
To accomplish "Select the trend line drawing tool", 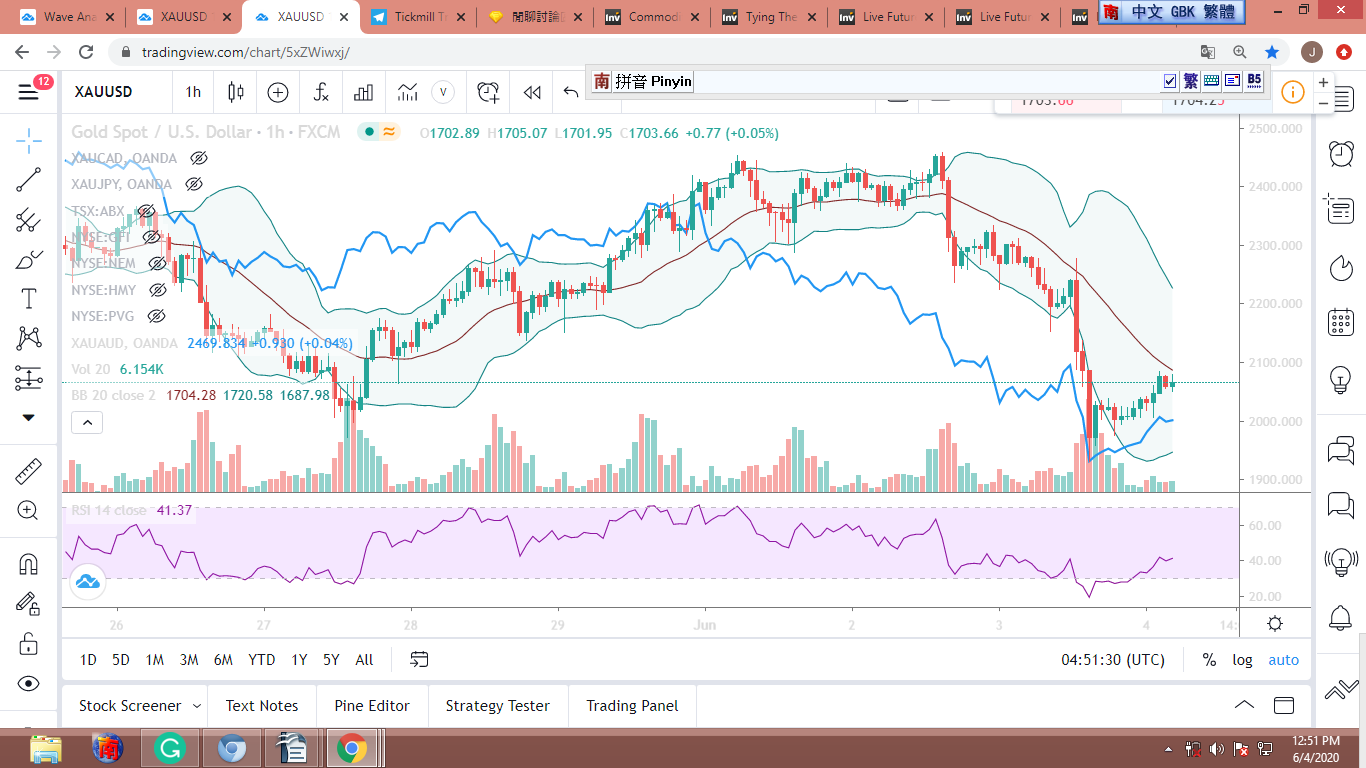I will [x=29, y=180].
